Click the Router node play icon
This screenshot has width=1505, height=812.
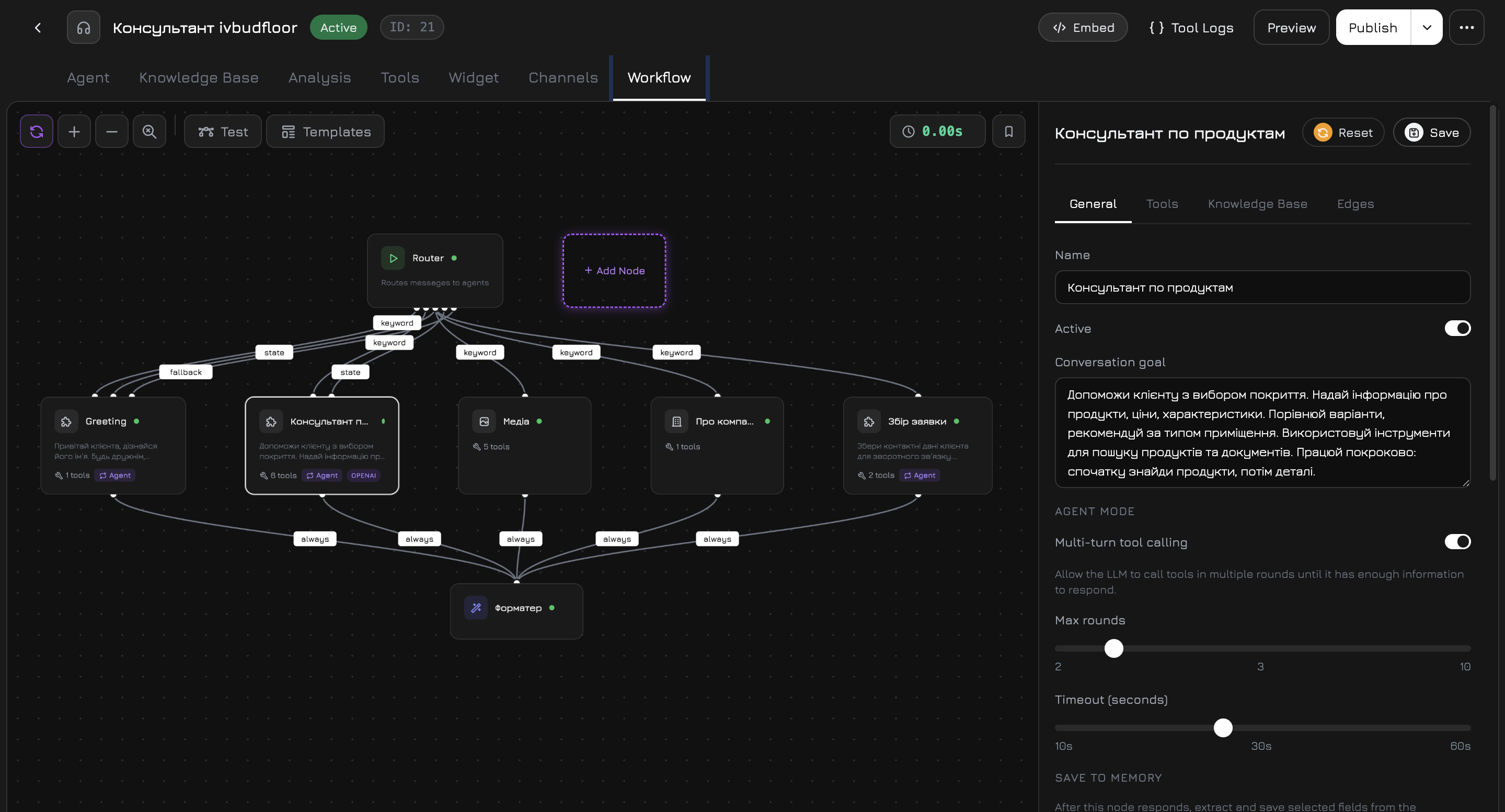393,258
